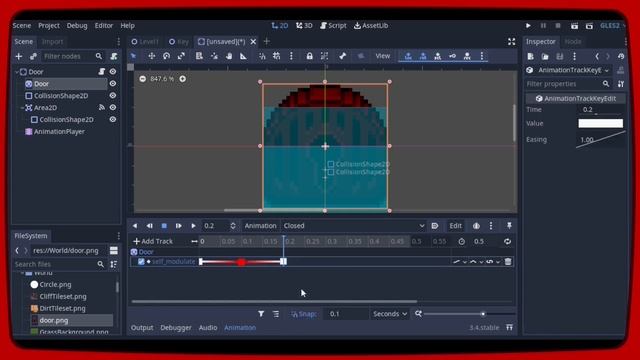Switch to the Node tab
Image resolution: width=640 pixels, height=360 pixels.
pyautogui.click(x=573, y=42)
